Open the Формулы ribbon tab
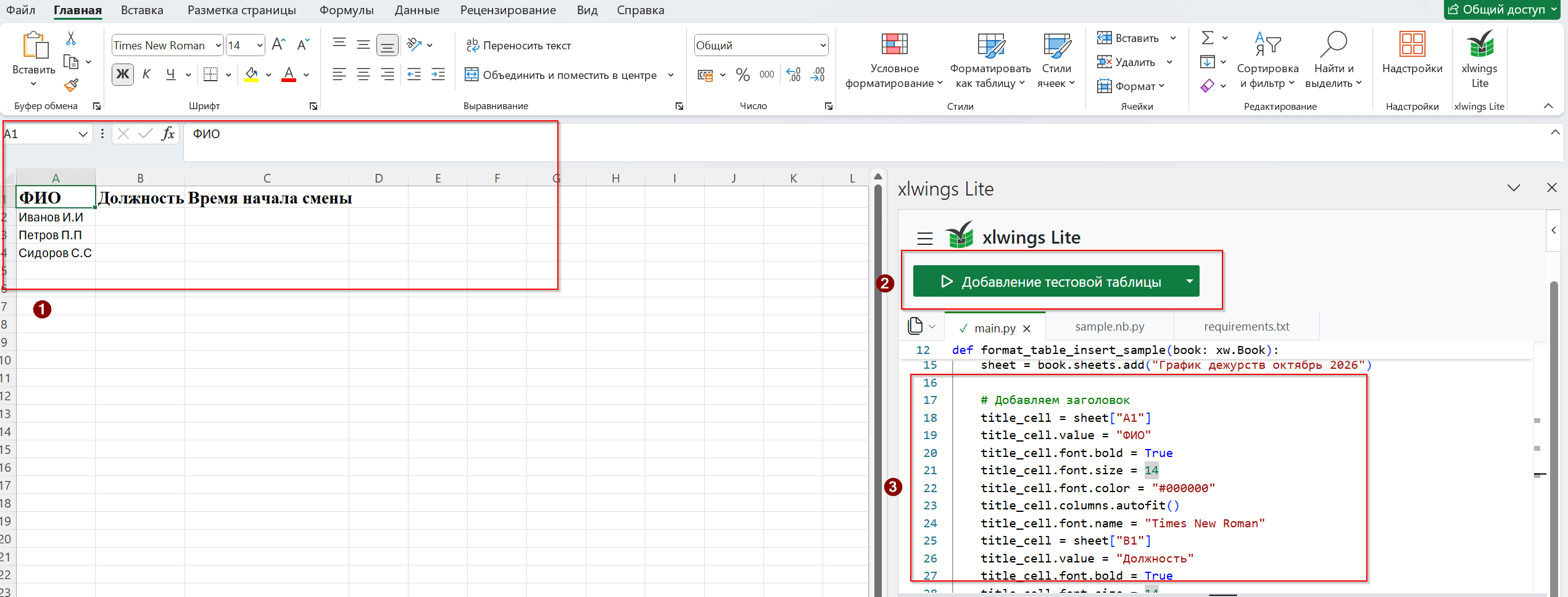 (x=346, y=10)
